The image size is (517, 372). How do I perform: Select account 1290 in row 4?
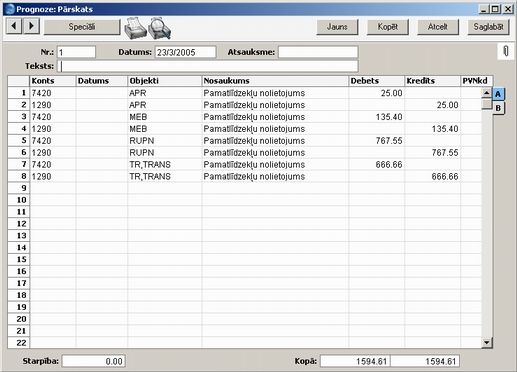(41, 129)
